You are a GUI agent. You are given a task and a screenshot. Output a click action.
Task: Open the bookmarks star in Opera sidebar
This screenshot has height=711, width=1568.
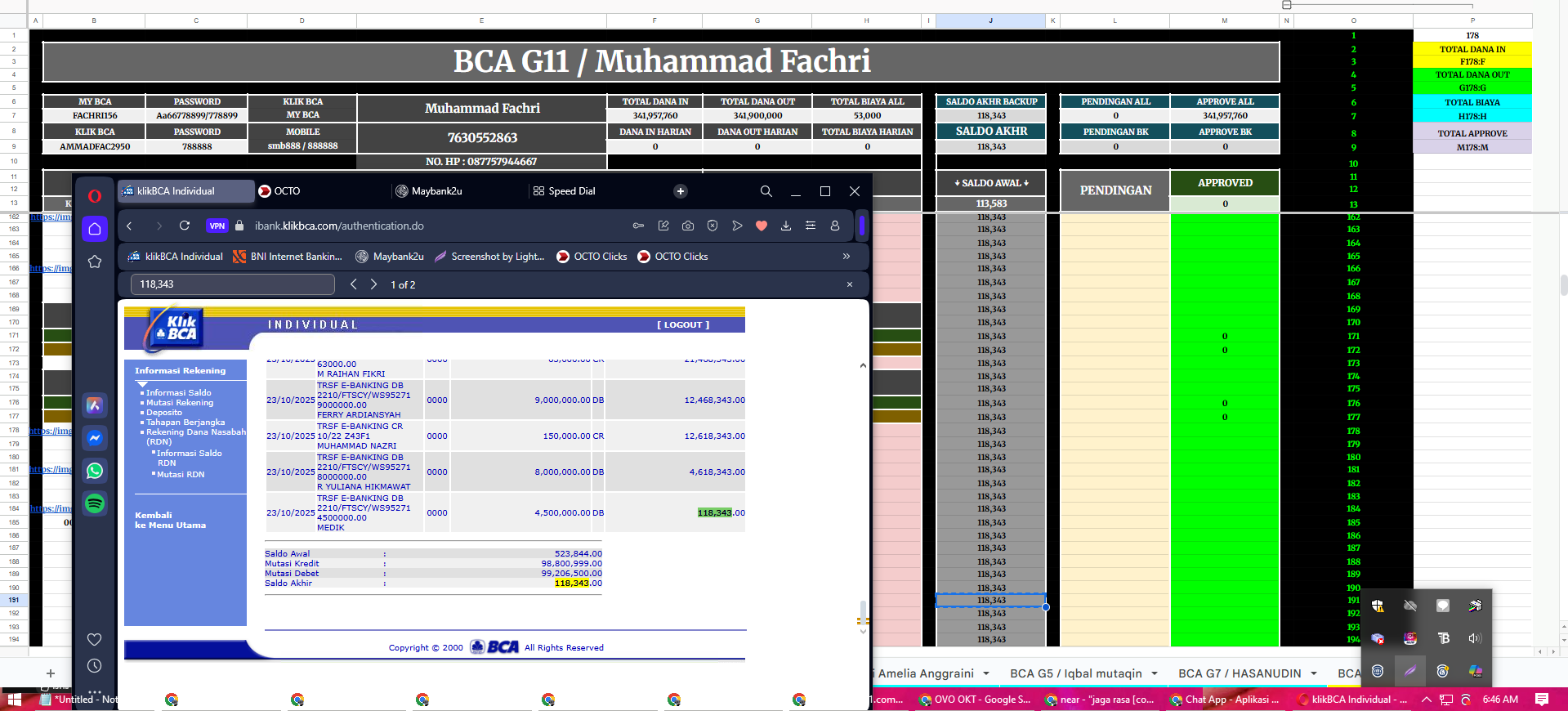pos(95,262)
